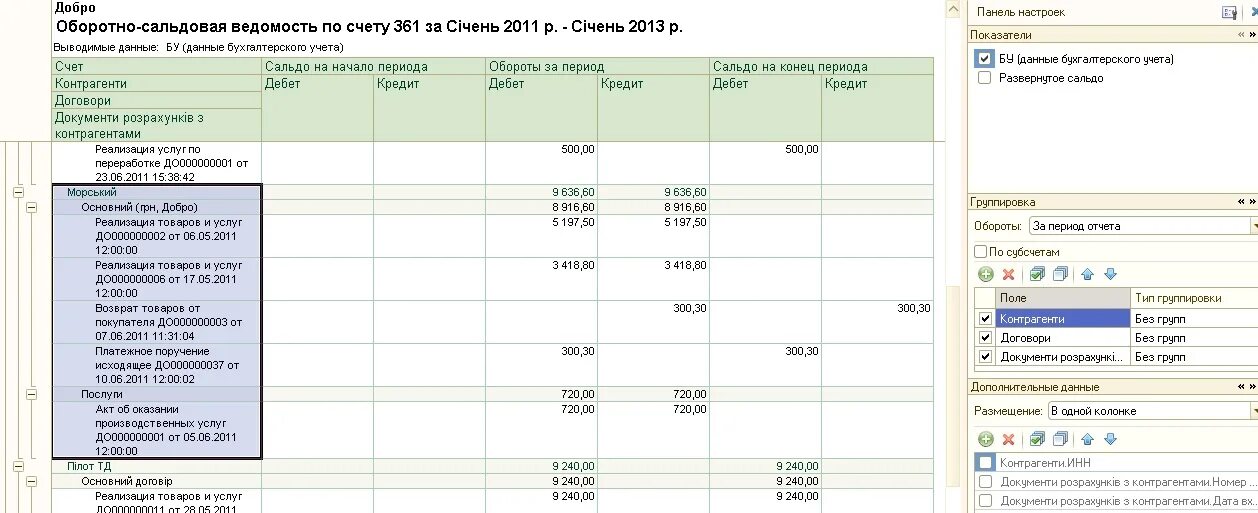Viewport: 1258px width, 513px height.
Task: Click the Обороты за период column header
Action: coord(597,67)
